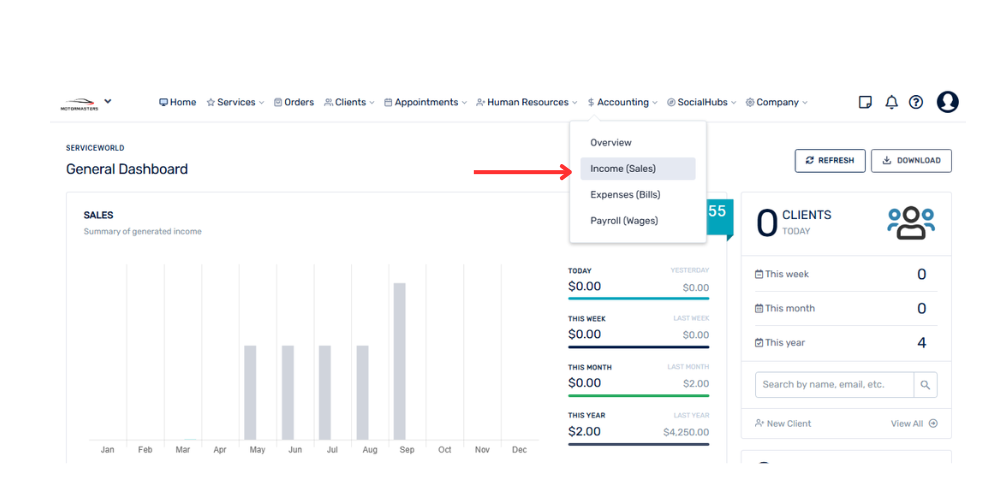Click the Download button
This screenshot has width=1000, height=500.
pos(911,161)
